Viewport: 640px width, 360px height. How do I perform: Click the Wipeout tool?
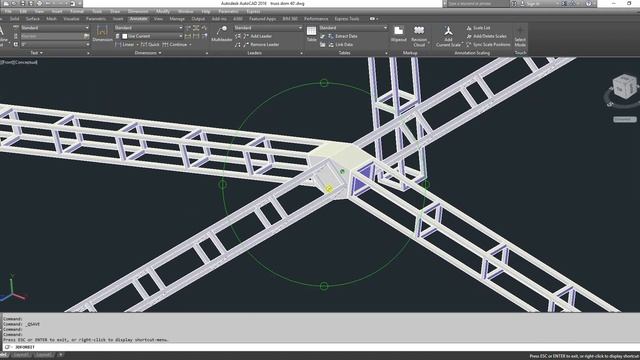click(398, 33)
